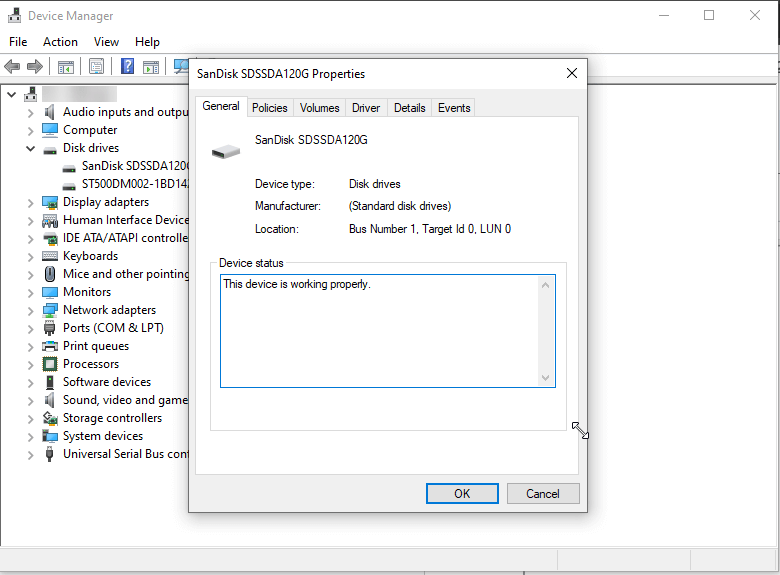Expand the Computer category
Viewport: 780px width, 575px height.
pyautogui.click(x=31, y=130)
